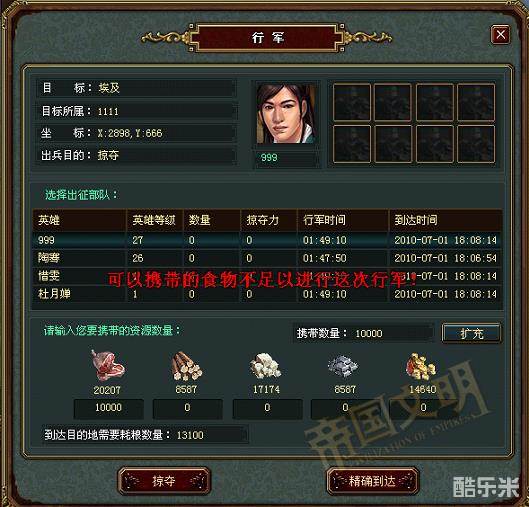Click the wood logs resource icon
529x507 pixels.
pyautogui.click(x=187, y=366)
